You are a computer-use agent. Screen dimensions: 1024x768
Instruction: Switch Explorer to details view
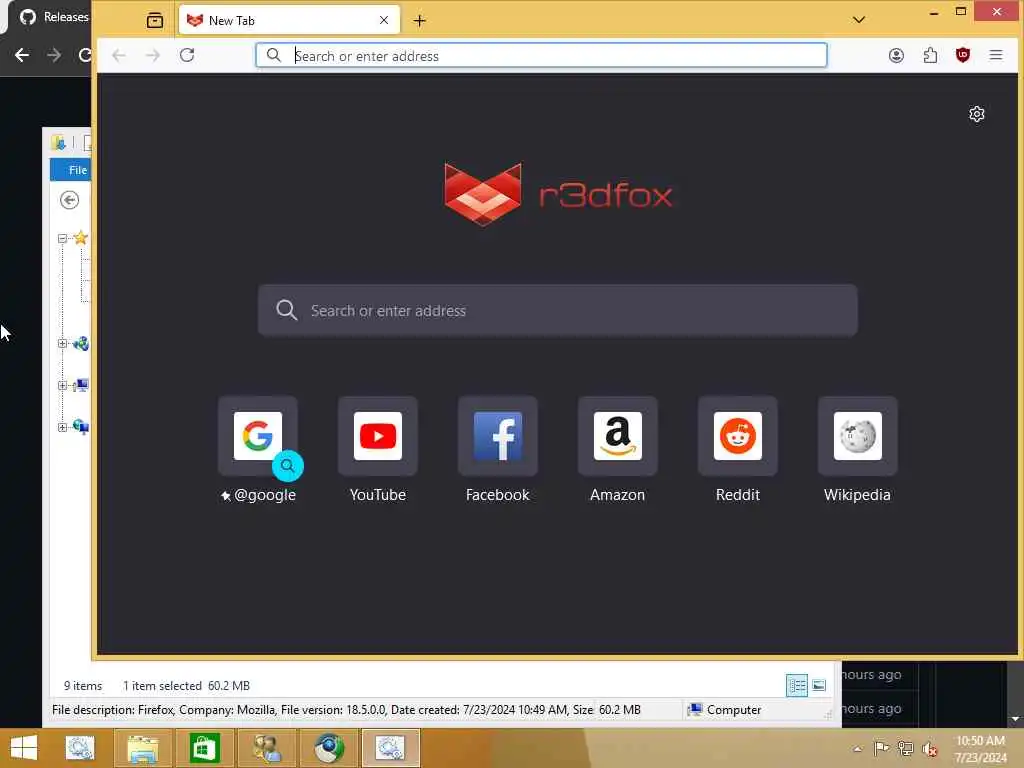[797, 685]
